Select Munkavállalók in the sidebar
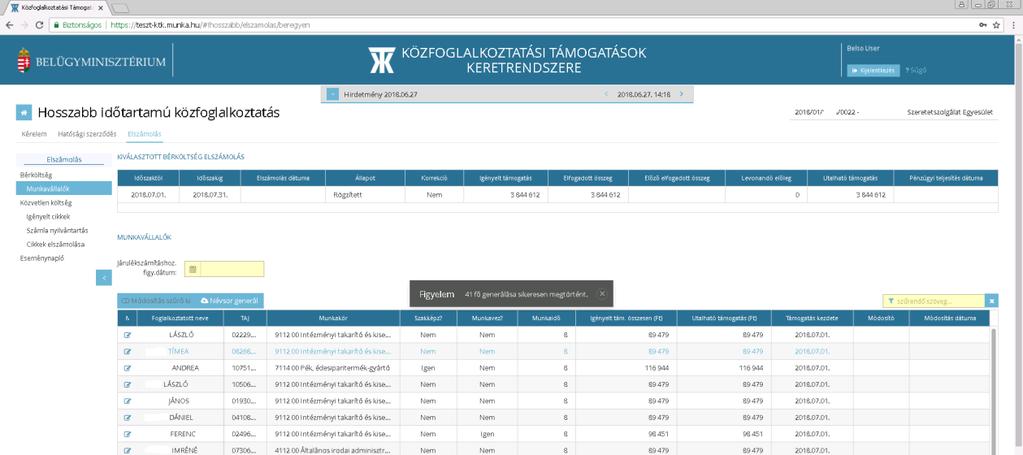Screen dimensions: 1023x455 pyautogui.click(x=64, y=189)
